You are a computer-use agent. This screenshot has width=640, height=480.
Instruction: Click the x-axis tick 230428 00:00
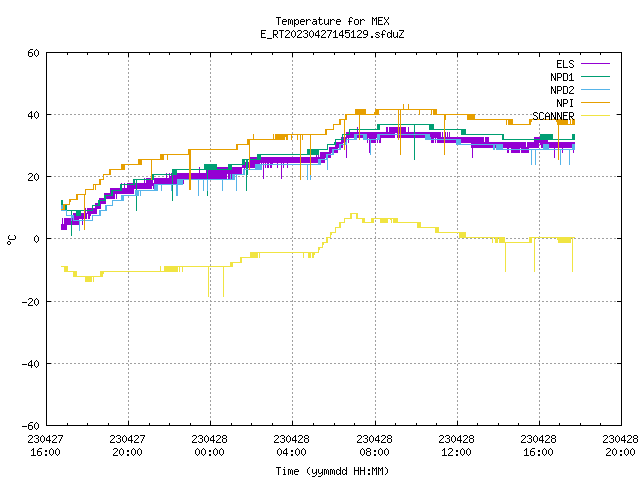209,446
